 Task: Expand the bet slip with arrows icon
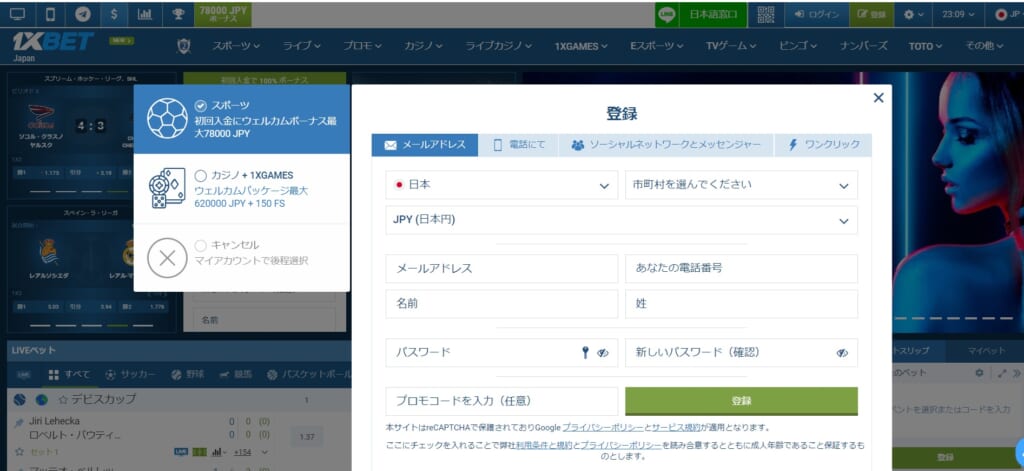coord(1001,373)
